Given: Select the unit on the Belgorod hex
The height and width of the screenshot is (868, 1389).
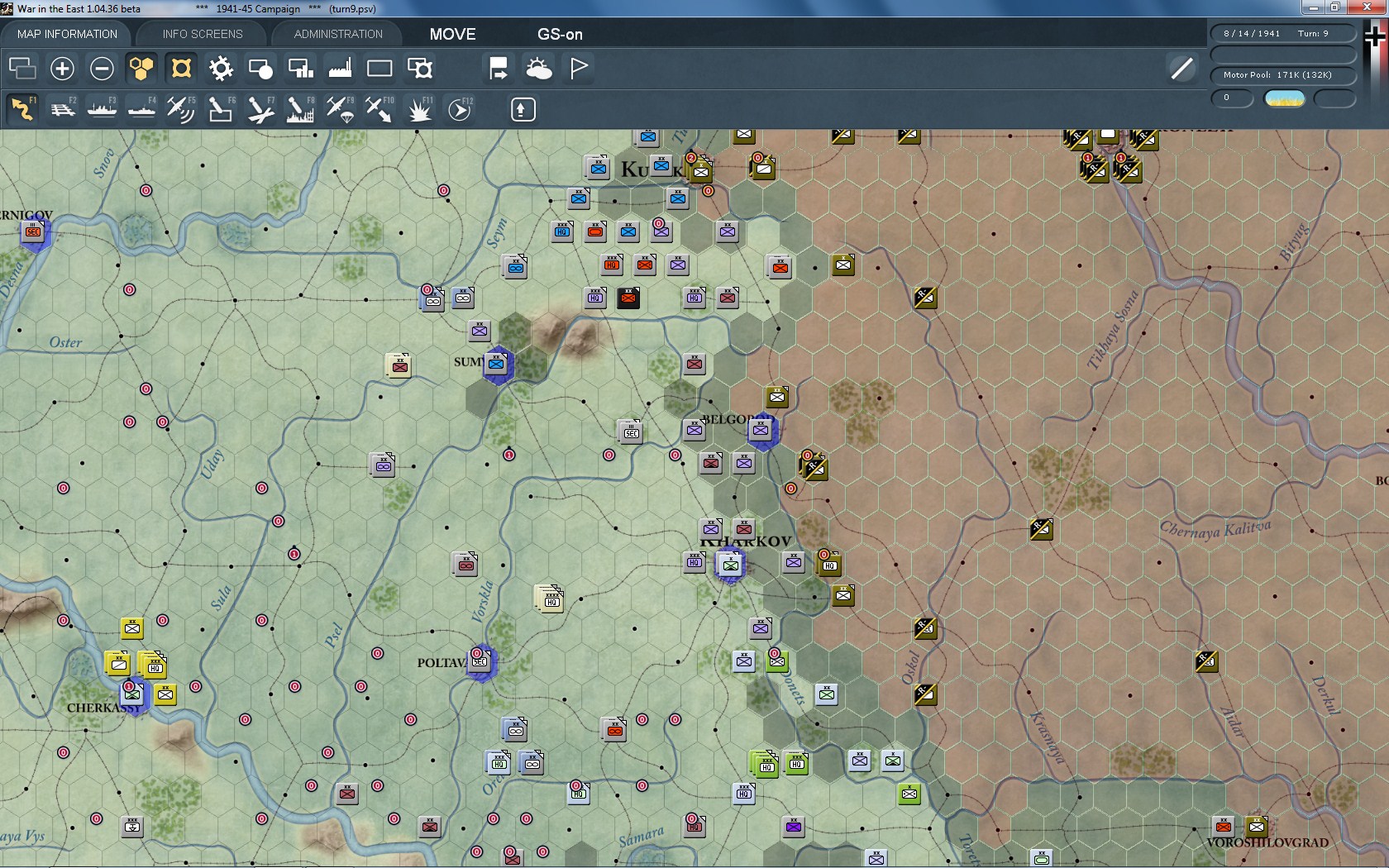Looking at the screenshot, I should [x=761, y=430].
